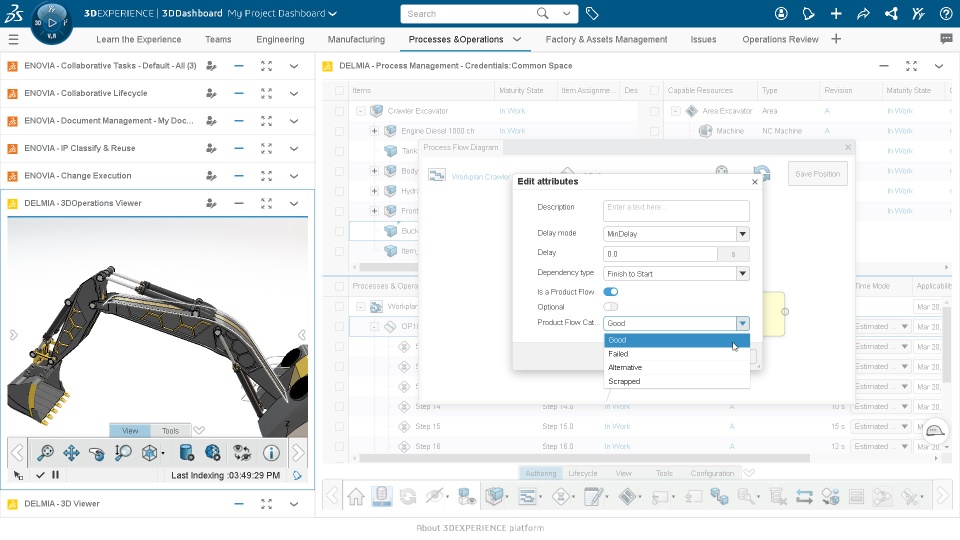This screenshot has width=960, height=540.
Task: Close the Edit attributes dialog
Action: 755,182
